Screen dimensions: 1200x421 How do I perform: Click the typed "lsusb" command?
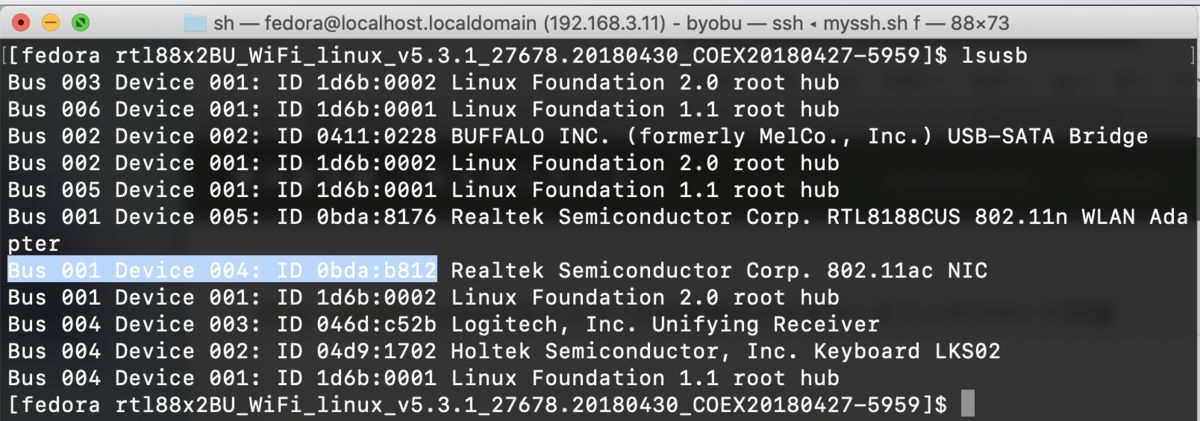(x=999, y=54)
